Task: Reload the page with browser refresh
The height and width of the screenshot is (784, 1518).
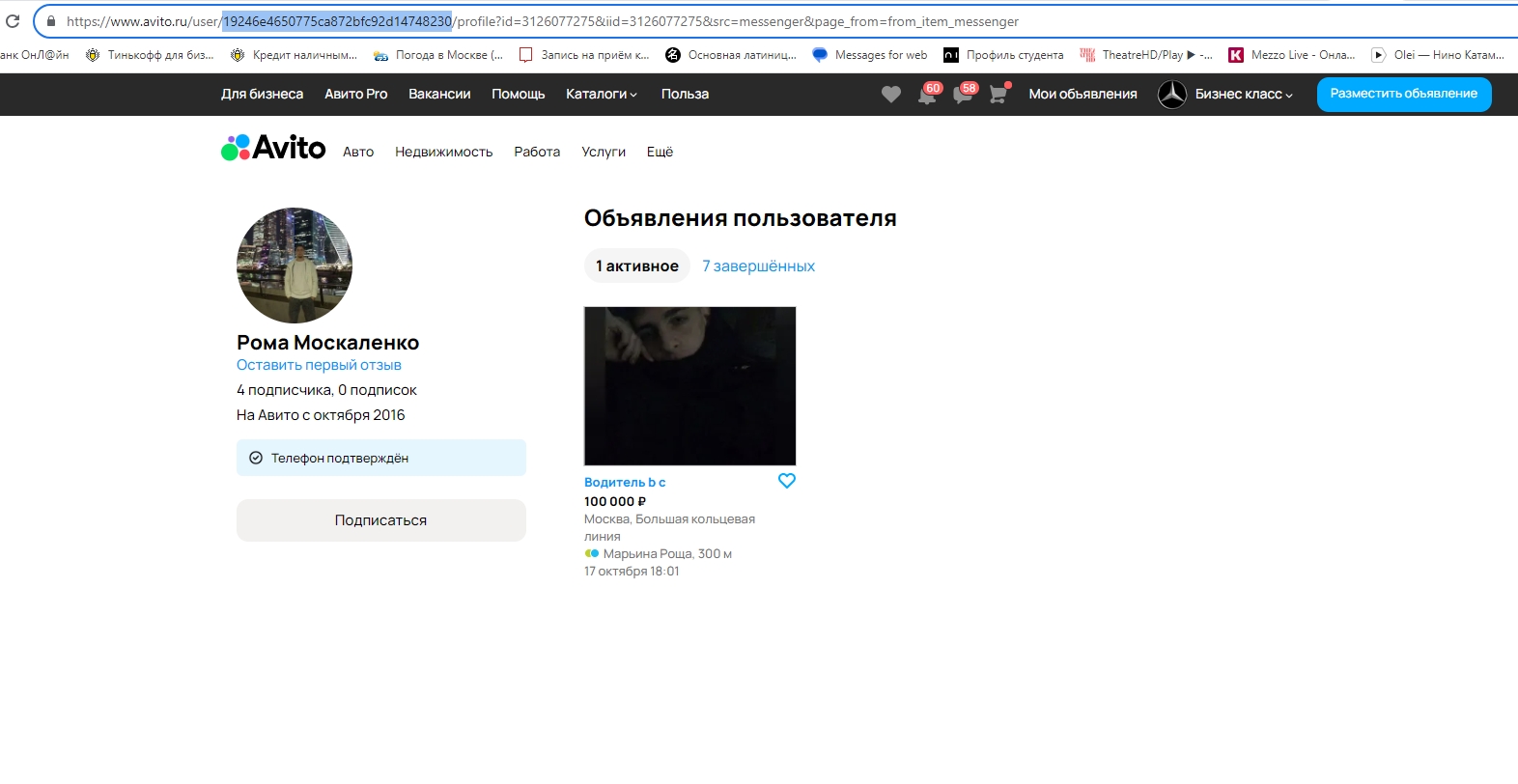Action: point(13,21)
